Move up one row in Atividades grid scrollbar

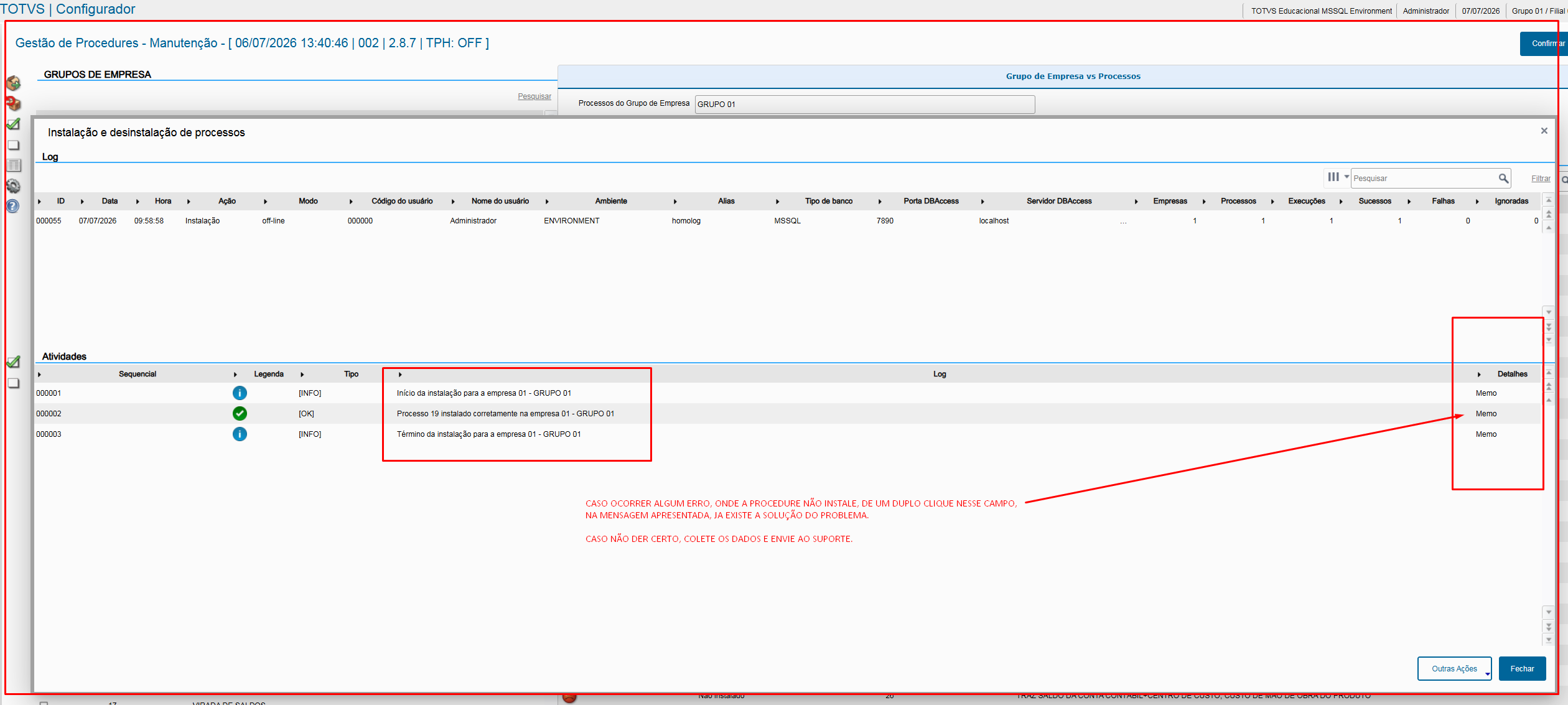point(1549,400)
